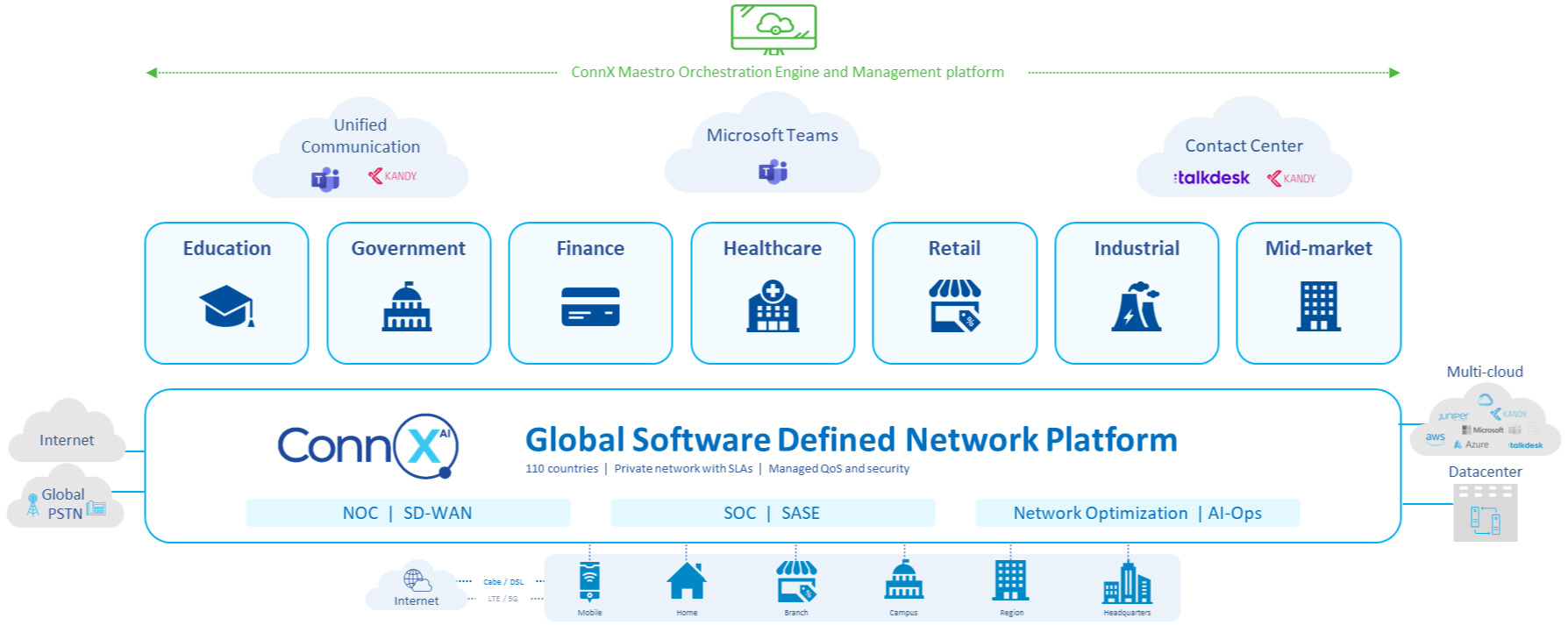The width and height of the screenshot is (1568, 625).
Task: Select the 'Mid-market' heading
Action: tap(1319, 248)
